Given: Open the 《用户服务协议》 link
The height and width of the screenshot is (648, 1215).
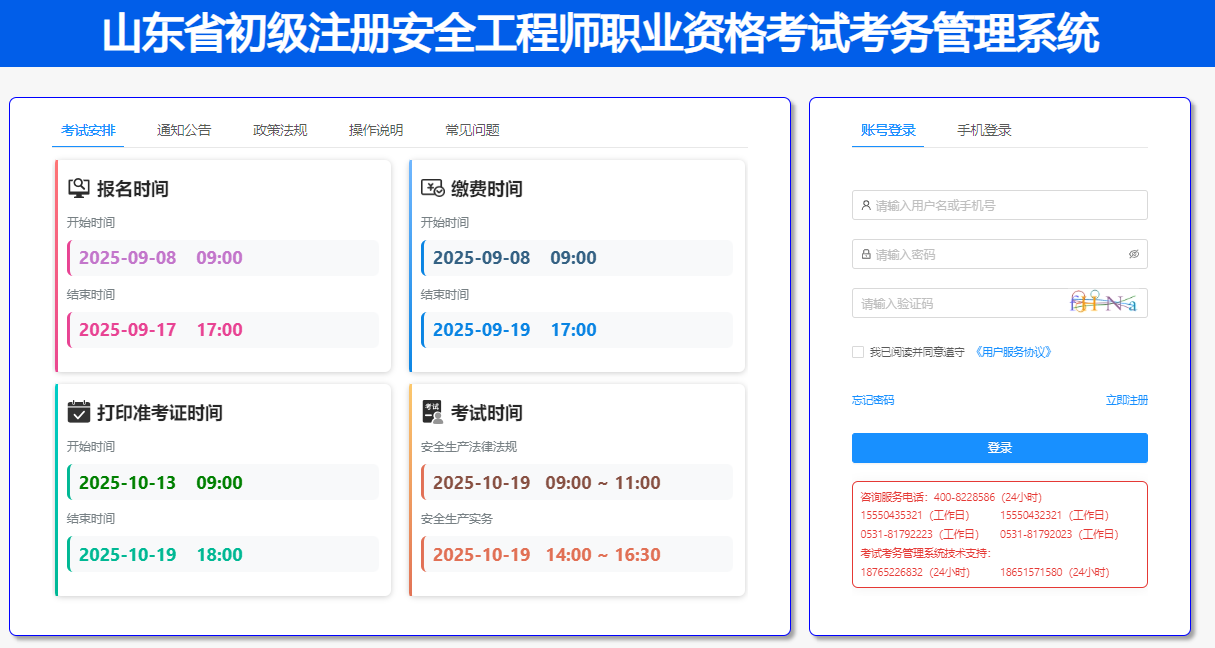Looking at the screenshot, I should (1013, 352).
